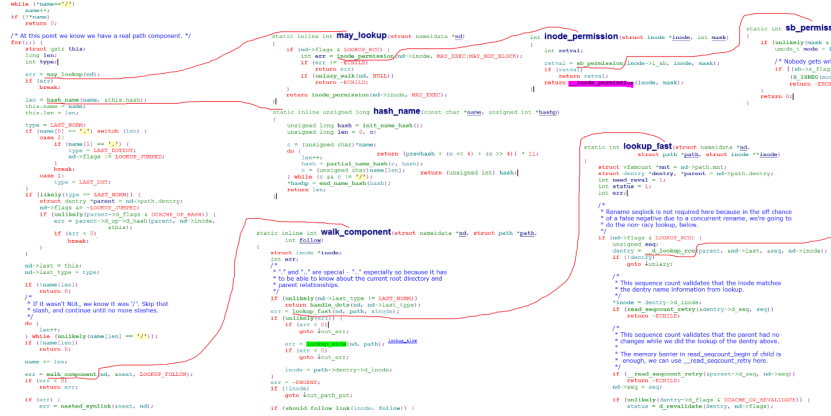The image size is (831, 416).
Task: Follow hash_name call in 'len = hash_name(name, &this.hash)'
Action: 63,100
